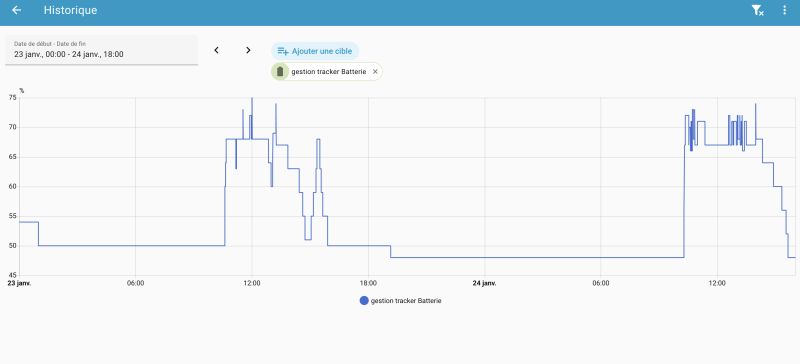Go to next date range
The width and height of the screenshot is (800, 364).
[248, 50]
